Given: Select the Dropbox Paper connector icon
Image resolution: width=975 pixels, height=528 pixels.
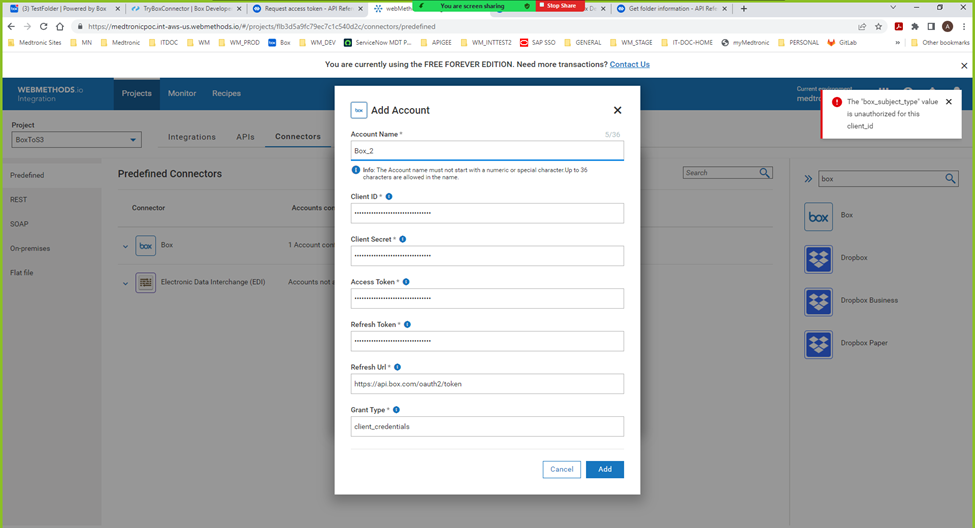Looking at the screenshot, I should [x=818, y=345].
